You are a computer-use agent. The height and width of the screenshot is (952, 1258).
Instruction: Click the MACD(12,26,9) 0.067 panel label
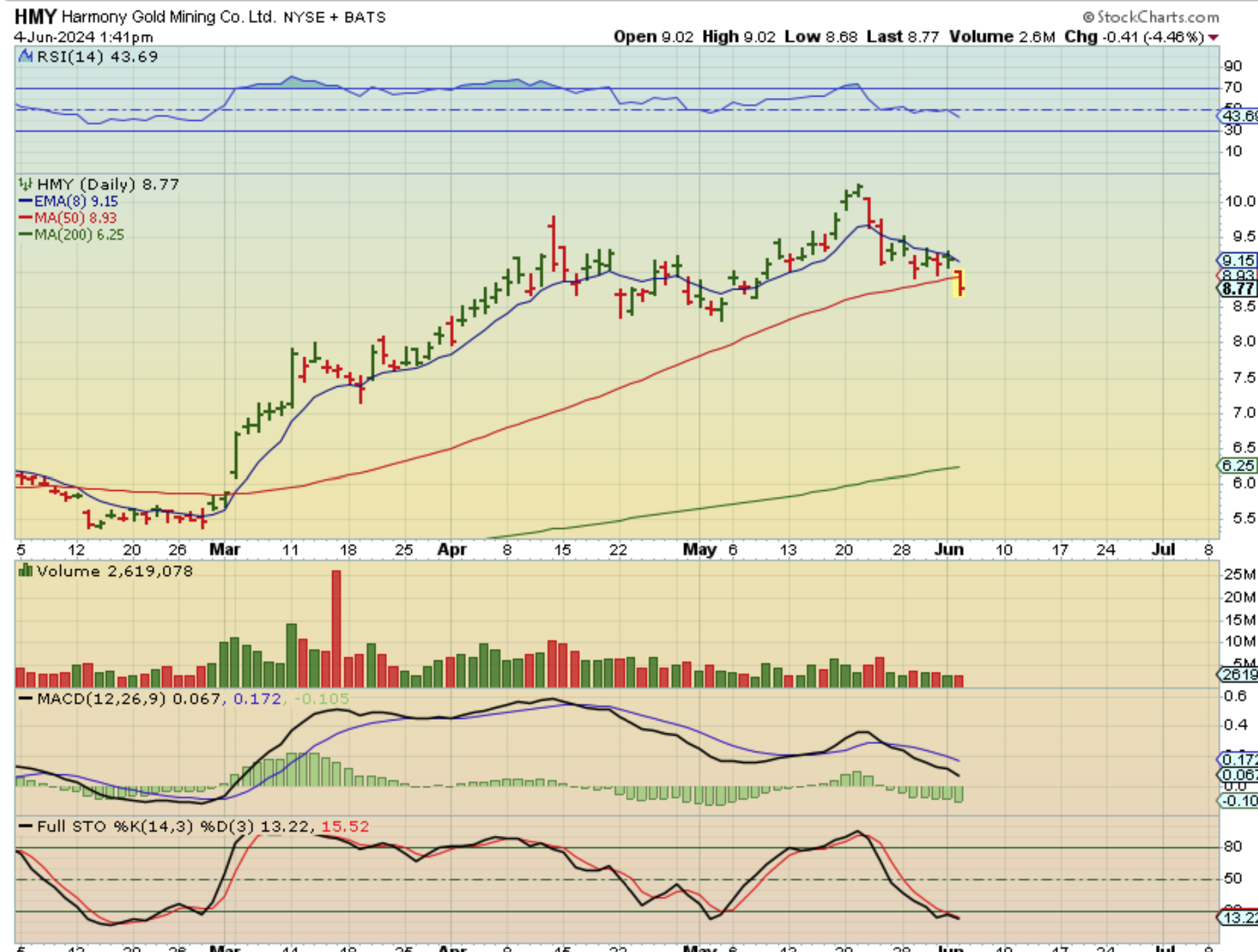pyautogui.click(x=128, y=699)
